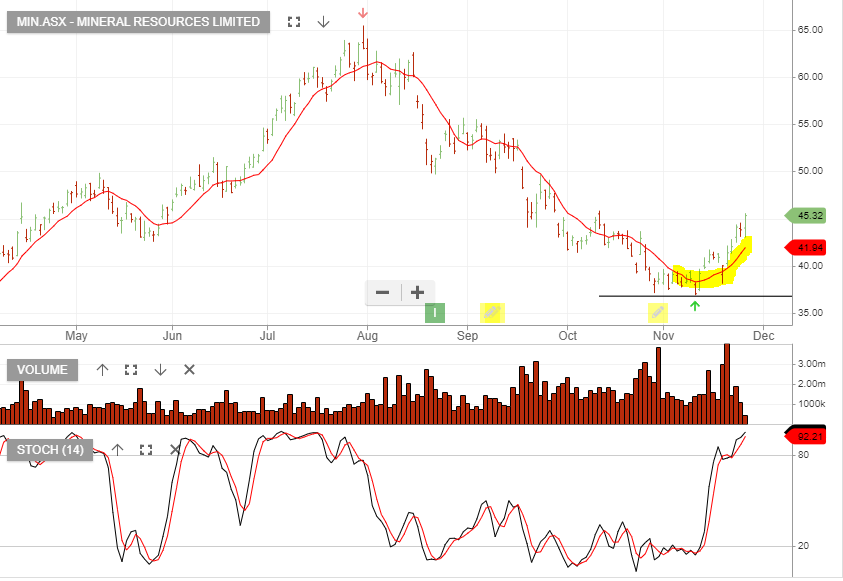Click the 50.00 price axis label
The height and width of the screenshot is (581, 843).
[x=810, y=171]
